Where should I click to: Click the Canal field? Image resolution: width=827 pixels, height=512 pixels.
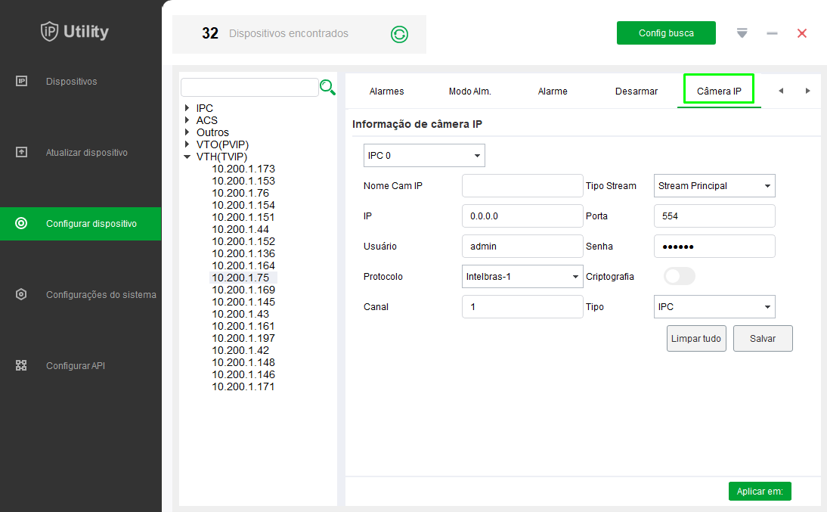(x=523, y=307)
